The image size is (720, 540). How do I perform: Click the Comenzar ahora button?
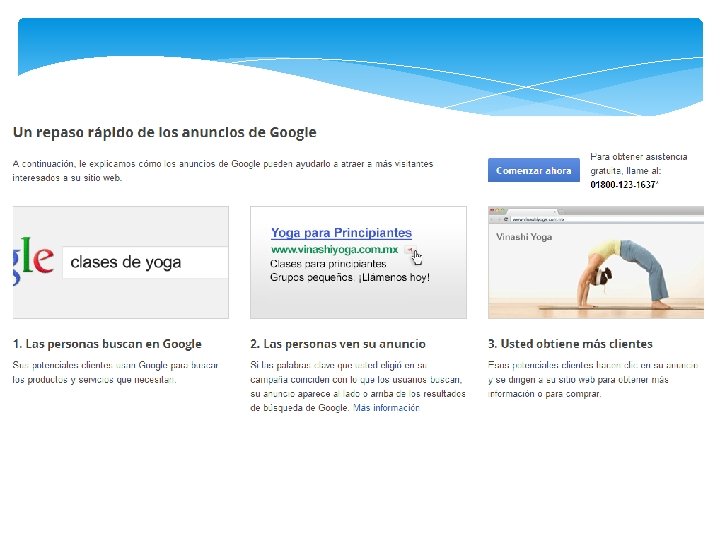click(534, 170)
